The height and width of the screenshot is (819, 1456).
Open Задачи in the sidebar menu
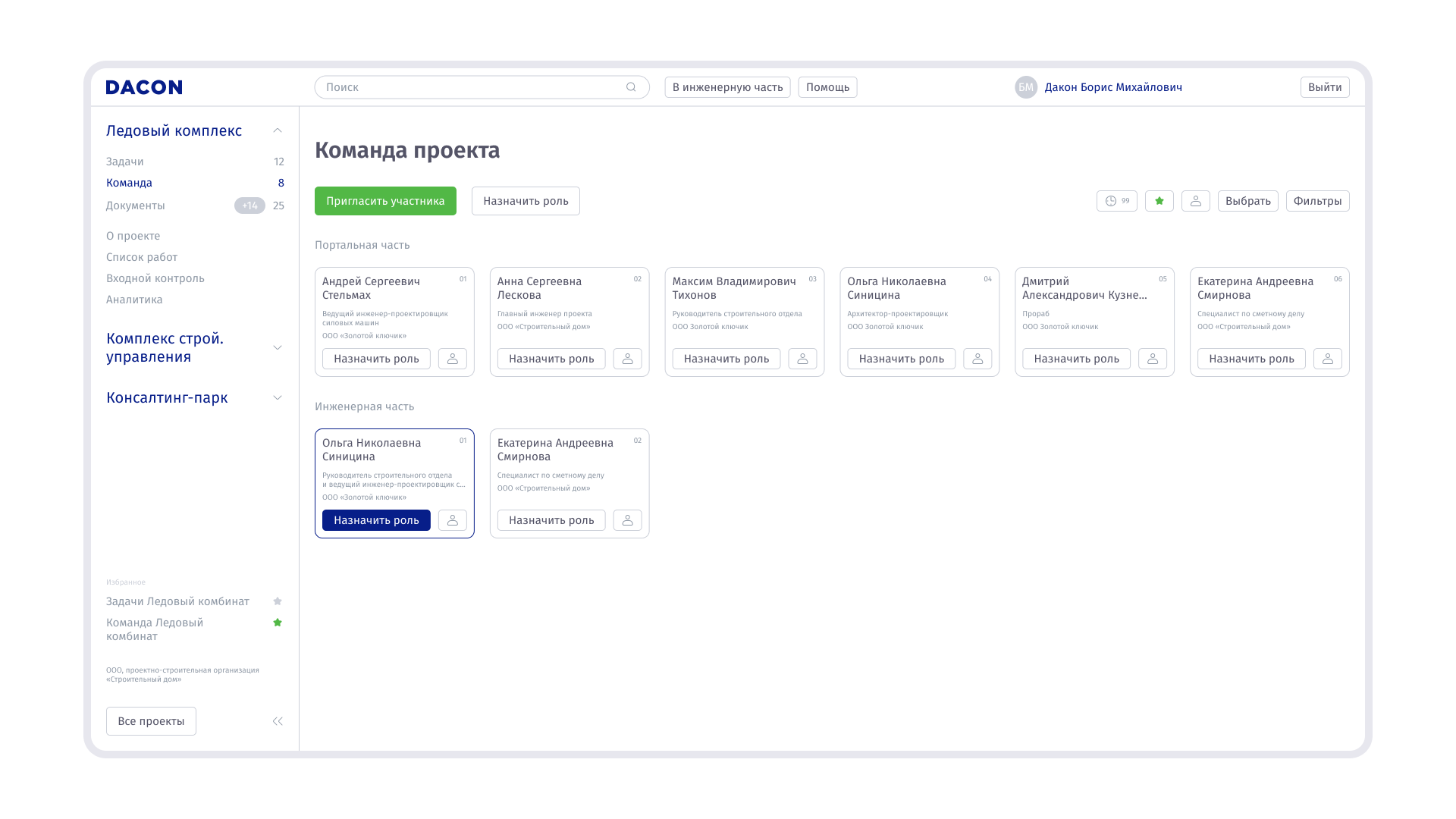pyautogui.click(x=125, y=162)
